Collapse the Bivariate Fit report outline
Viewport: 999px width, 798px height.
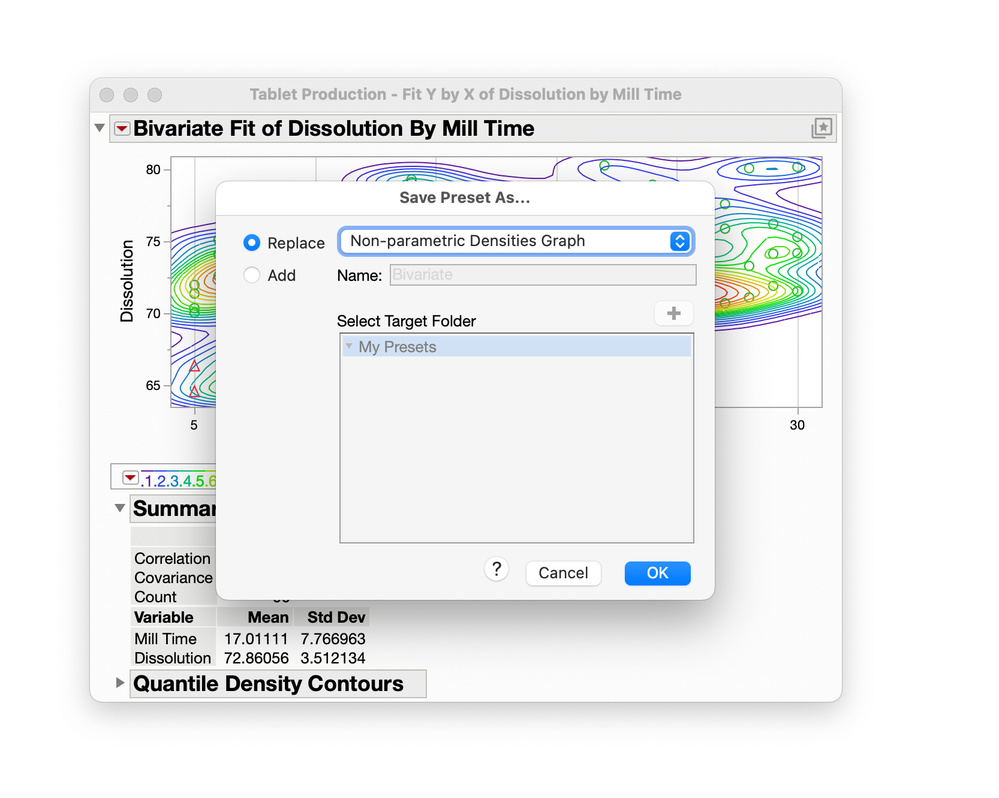point(99,128)
